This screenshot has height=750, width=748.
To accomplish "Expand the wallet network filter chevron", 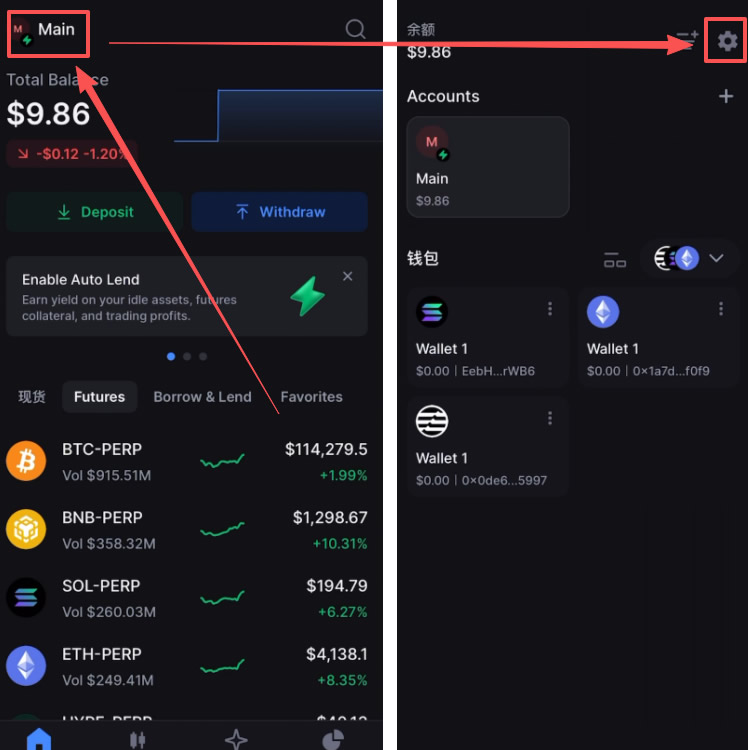I will tap(716, 258).
